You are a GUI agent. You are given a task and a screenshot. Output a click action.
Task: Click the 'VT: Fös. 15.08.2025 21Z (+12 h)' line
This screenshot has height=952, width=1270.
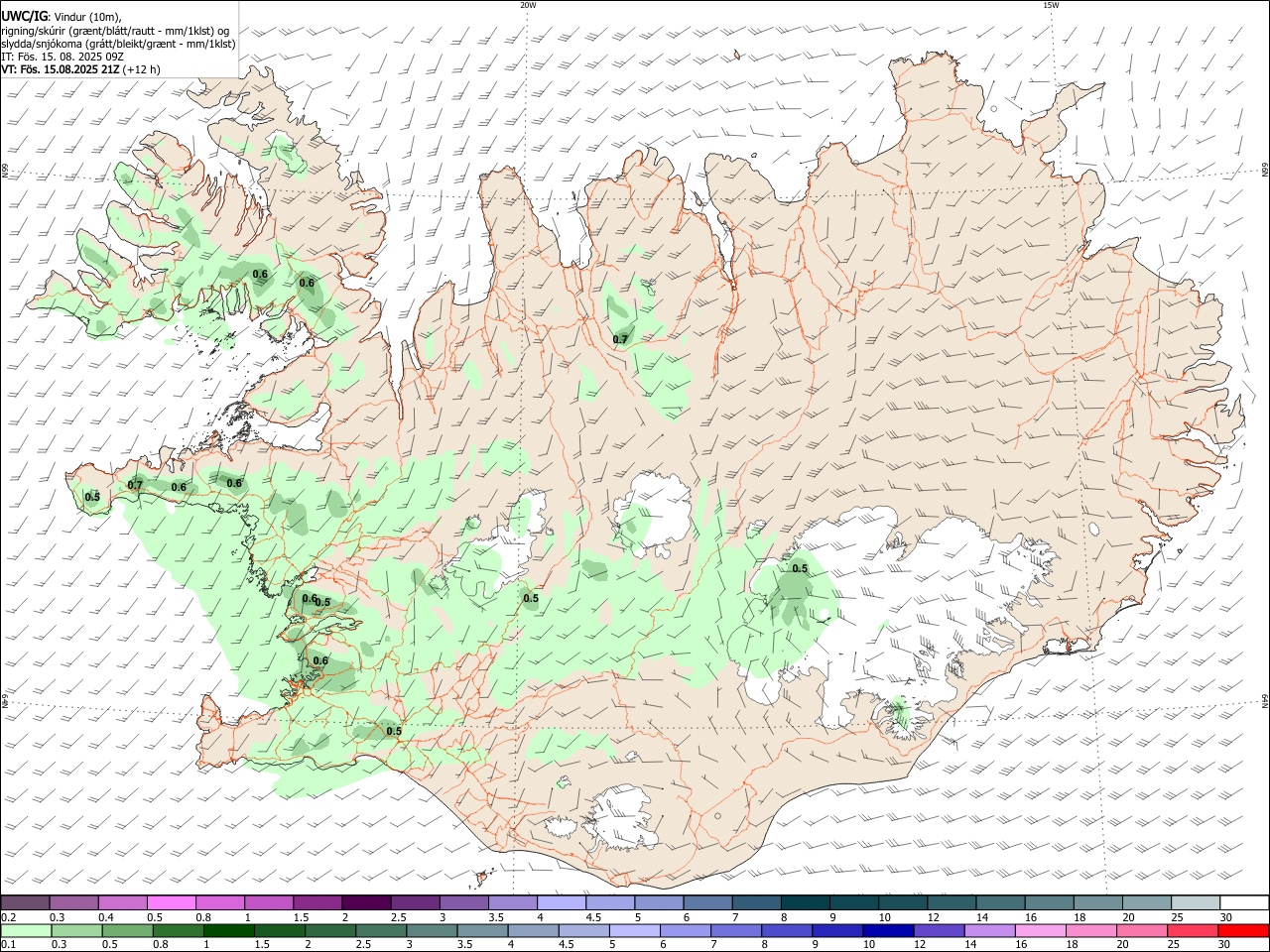point(80,69)
